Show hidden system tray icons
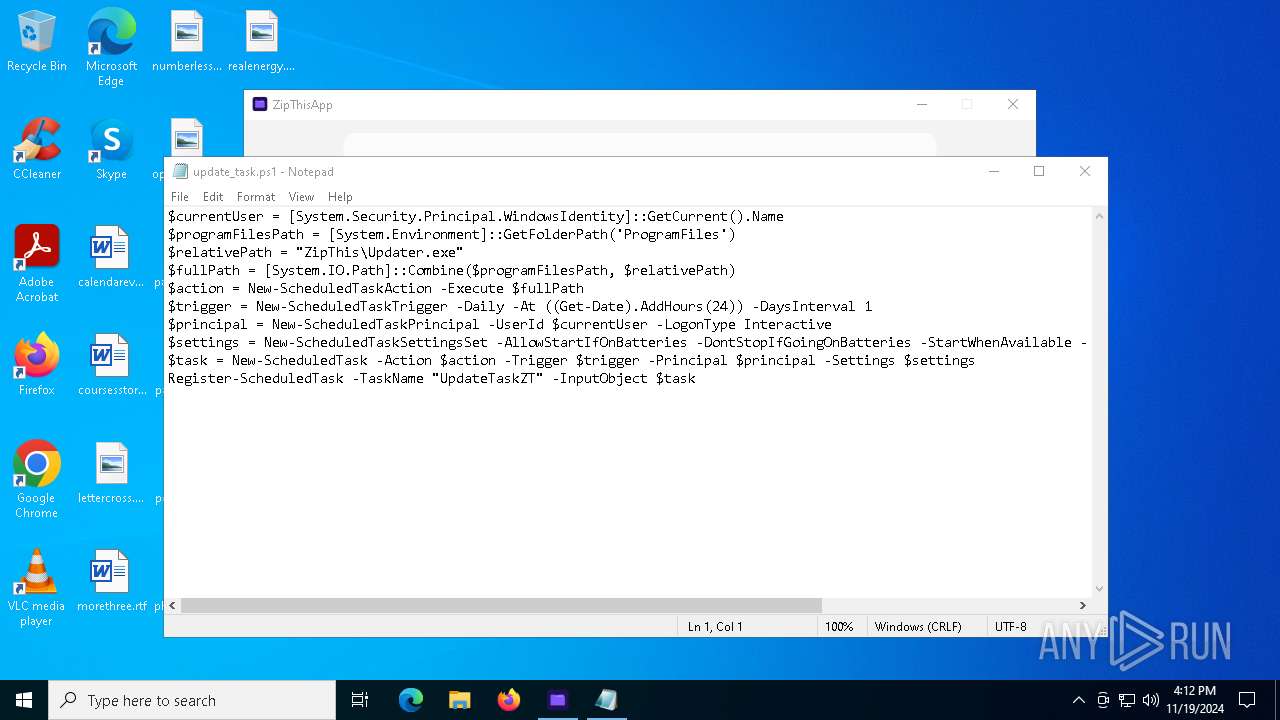This screenshot has height=720, width=1280. pyautogui.click(x=1078, y=700)
